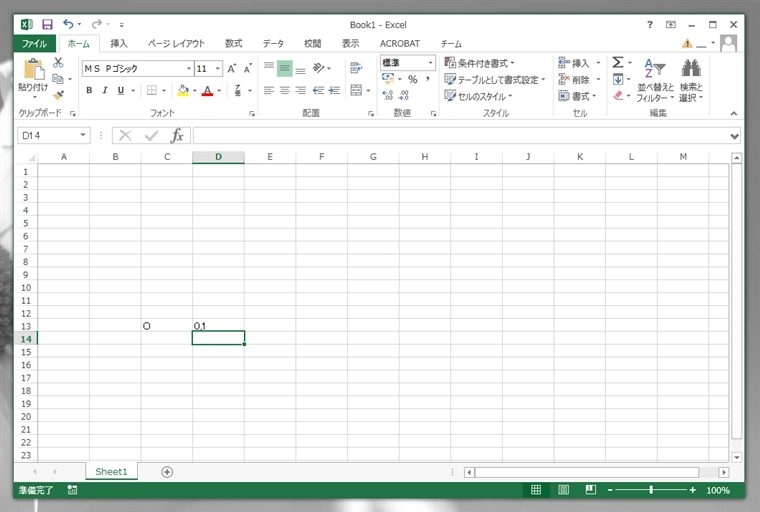This screenshot has width=760, height=512.
Task: Switch to the Insert (挿入) tab
Action: click(119, 44)
